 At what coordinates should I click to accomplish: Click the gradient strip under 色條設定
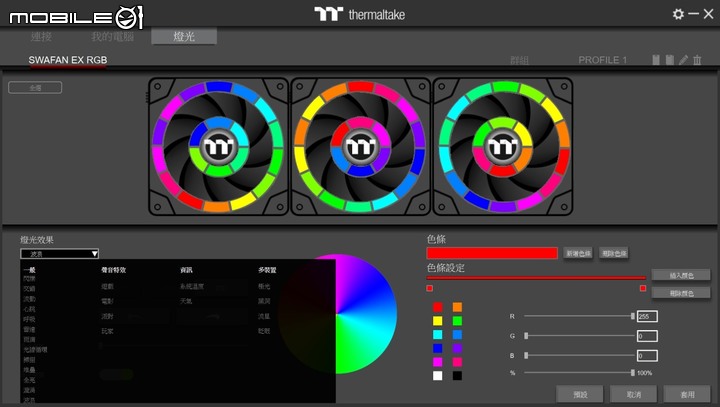coord(536,278)
